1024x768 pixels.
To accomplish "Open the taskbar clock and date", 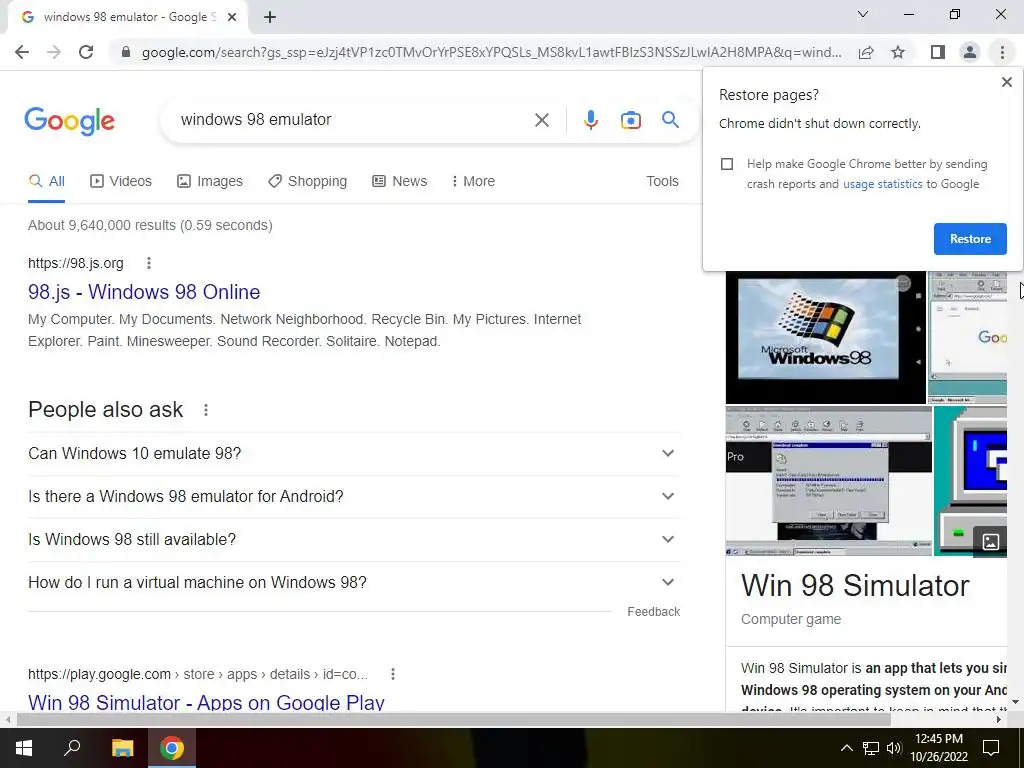I will [938, 748].
